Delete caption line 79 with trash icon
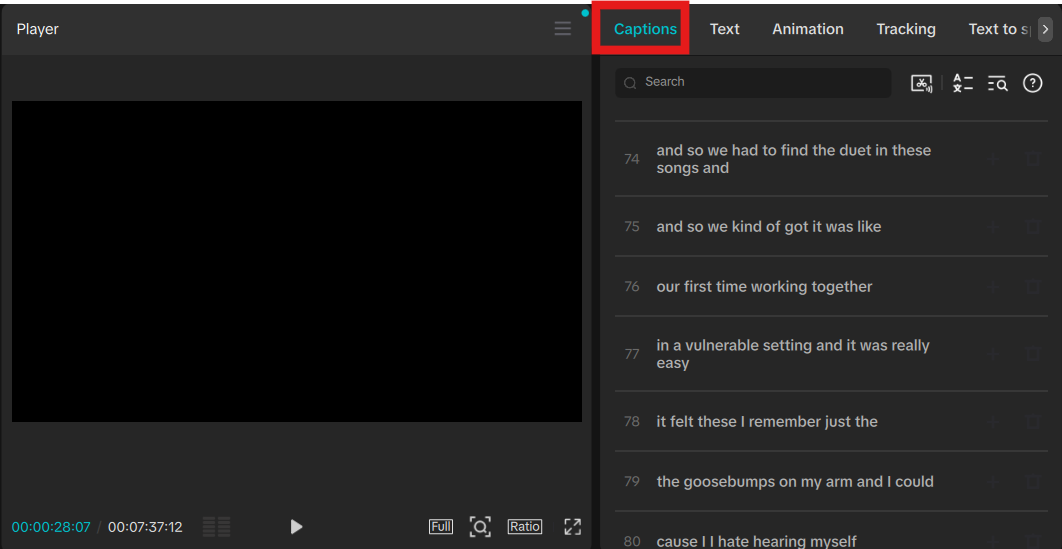 coord(1033,482)
